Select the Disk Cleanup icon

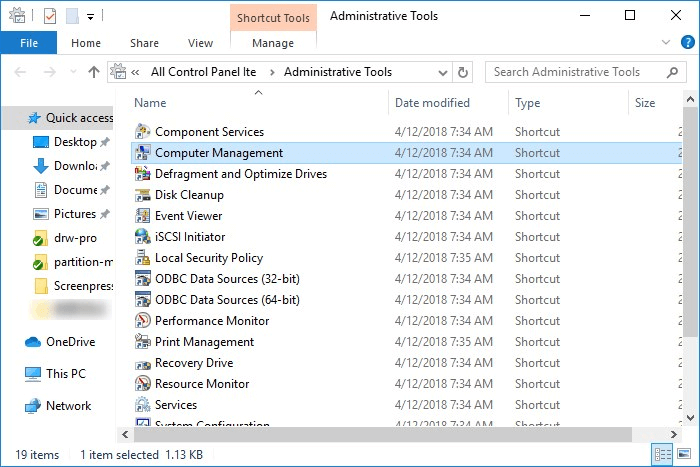pyautogui.click(x=143, y=195)
